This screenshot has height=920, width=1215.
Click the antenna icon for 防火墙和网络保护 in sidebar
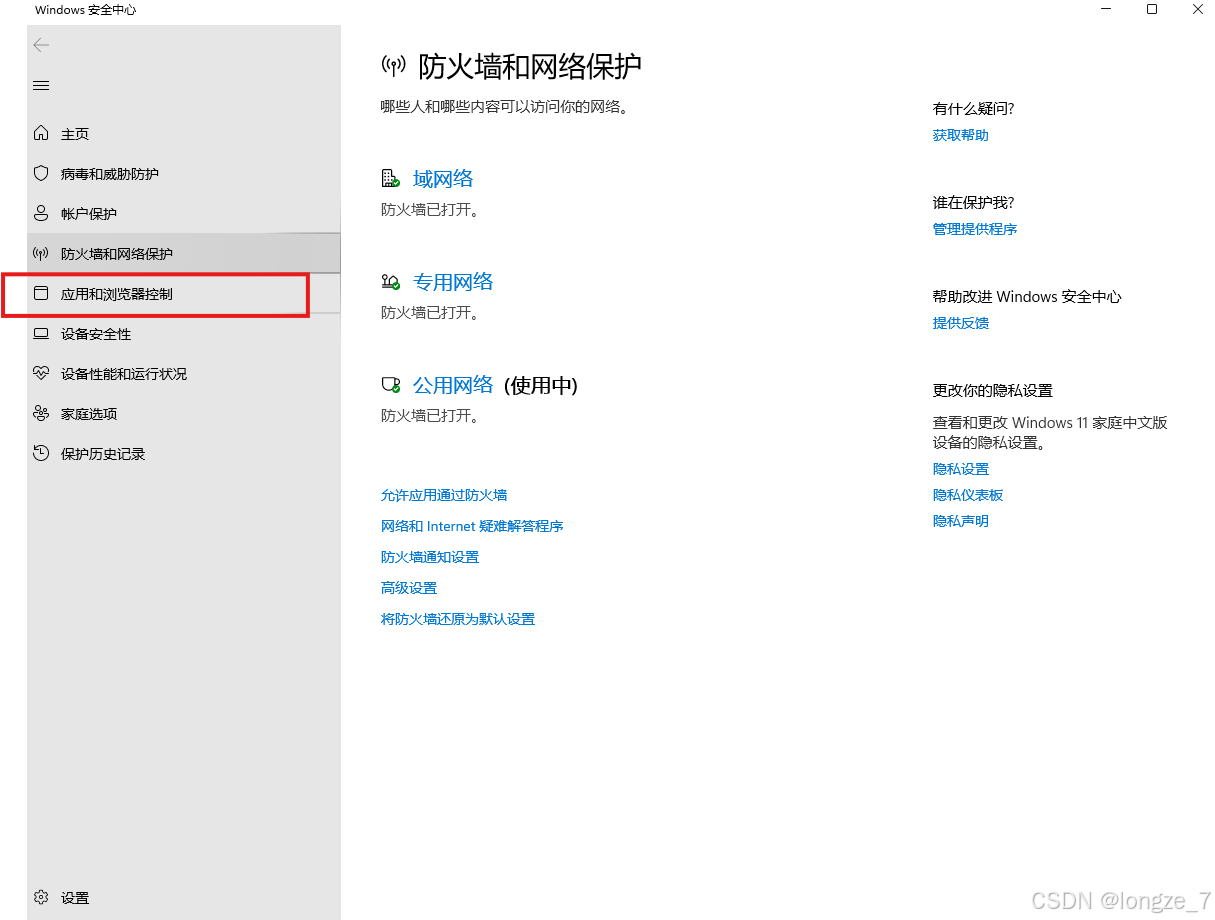41,253
